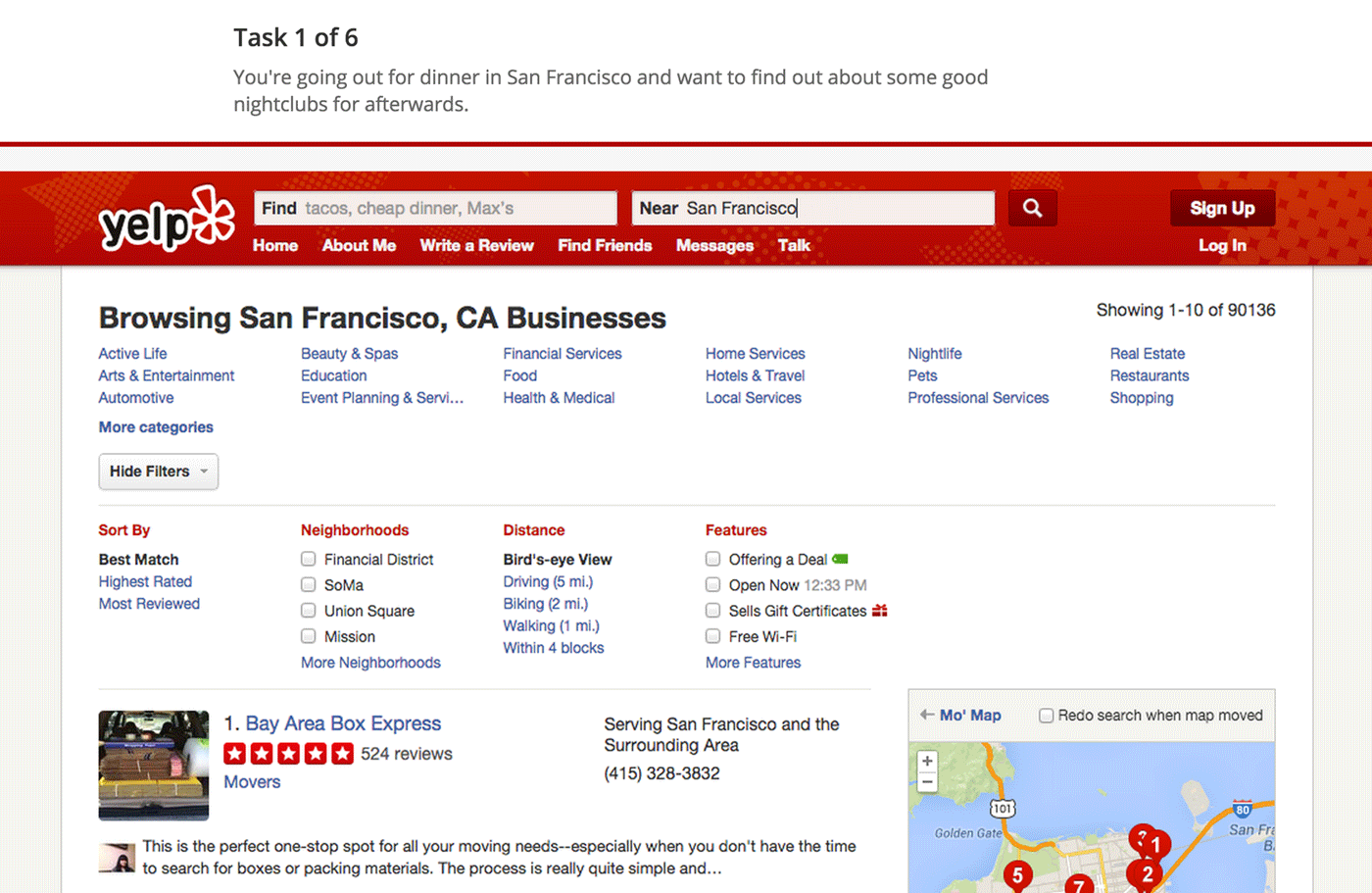
Task: Click phone number (415) 328-3832
Action: tap(661, 773)
